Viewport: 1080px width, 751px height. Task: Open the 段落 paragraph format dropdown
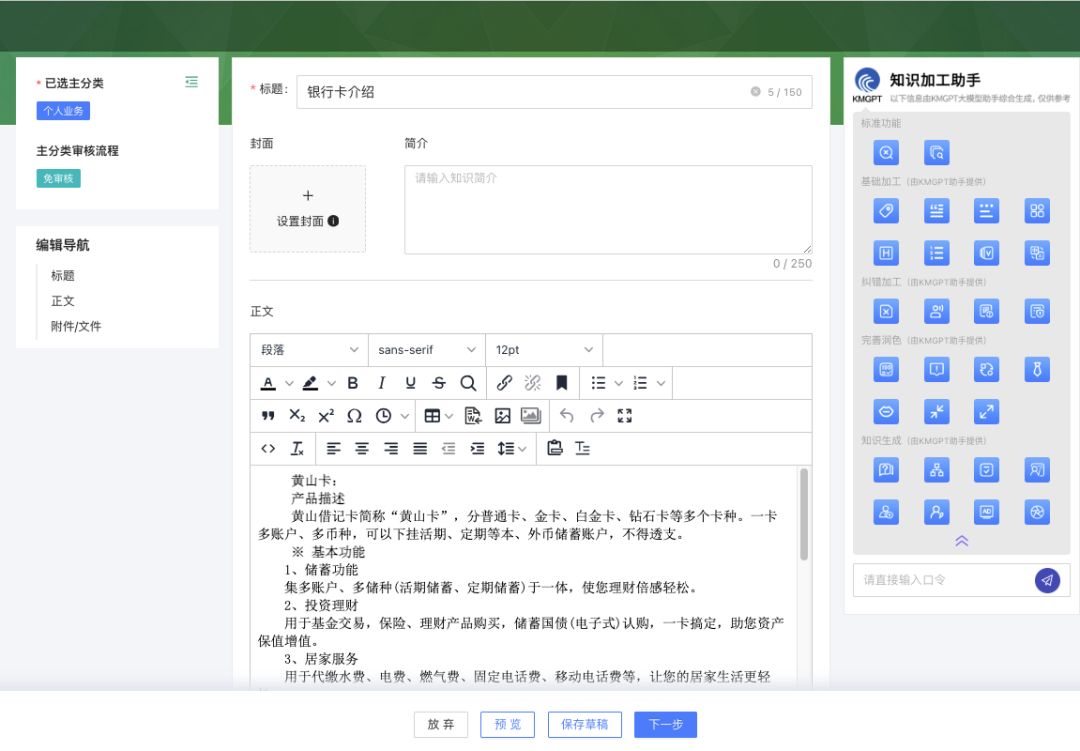(x=309, y=350)
